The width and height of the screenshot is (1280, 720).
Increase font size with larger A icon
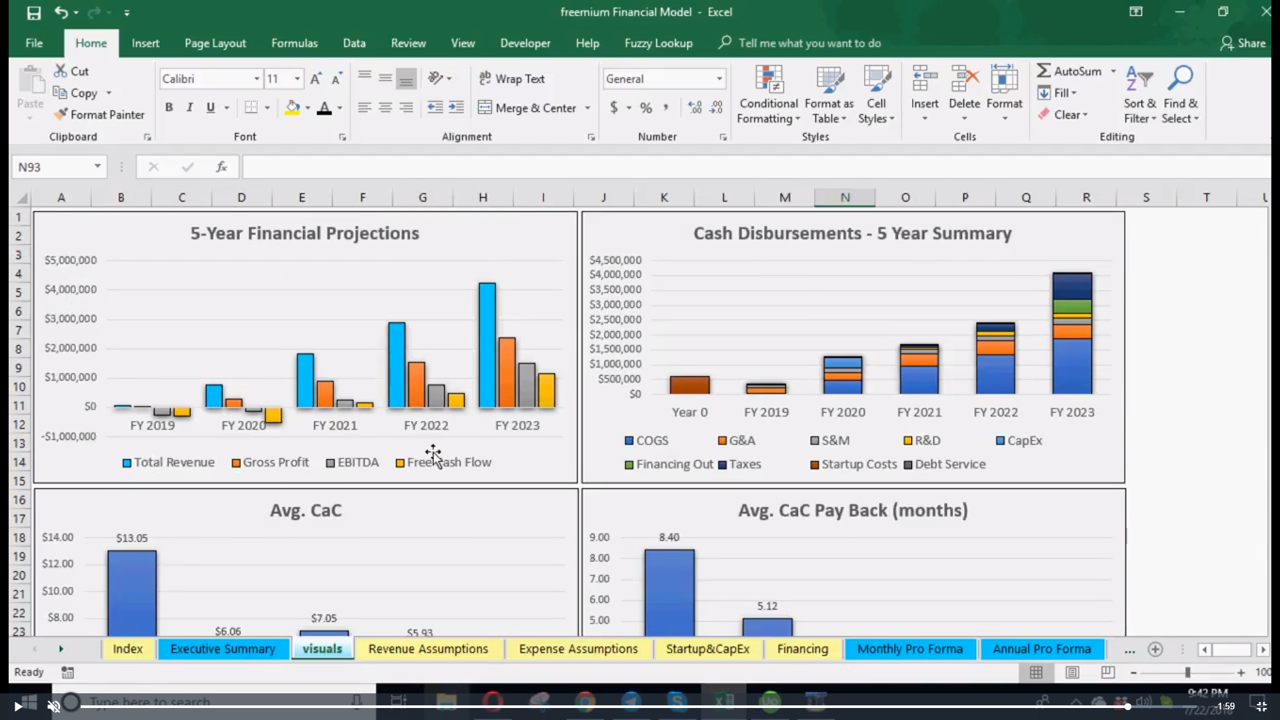[316, 79]
